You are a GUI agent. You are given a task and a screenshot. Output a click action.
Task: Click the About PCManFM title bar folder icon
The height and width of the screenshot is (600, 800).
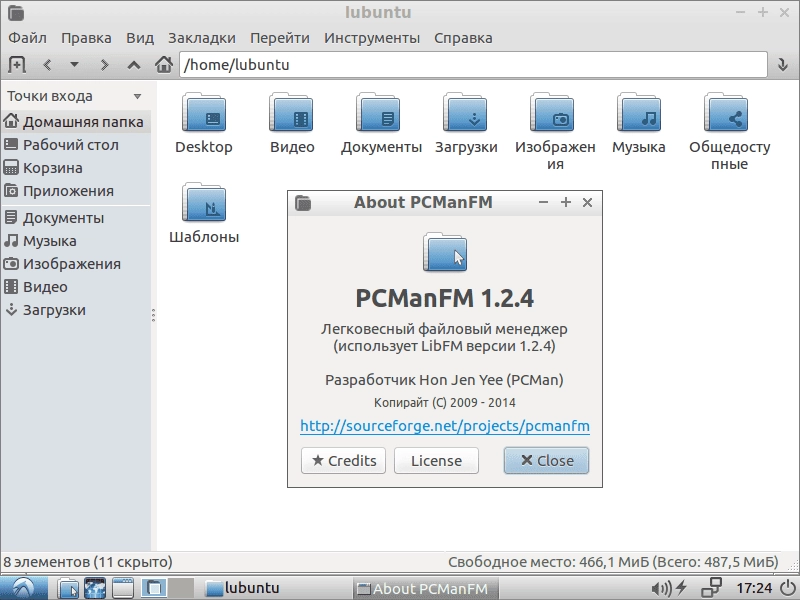pos(303,203)
